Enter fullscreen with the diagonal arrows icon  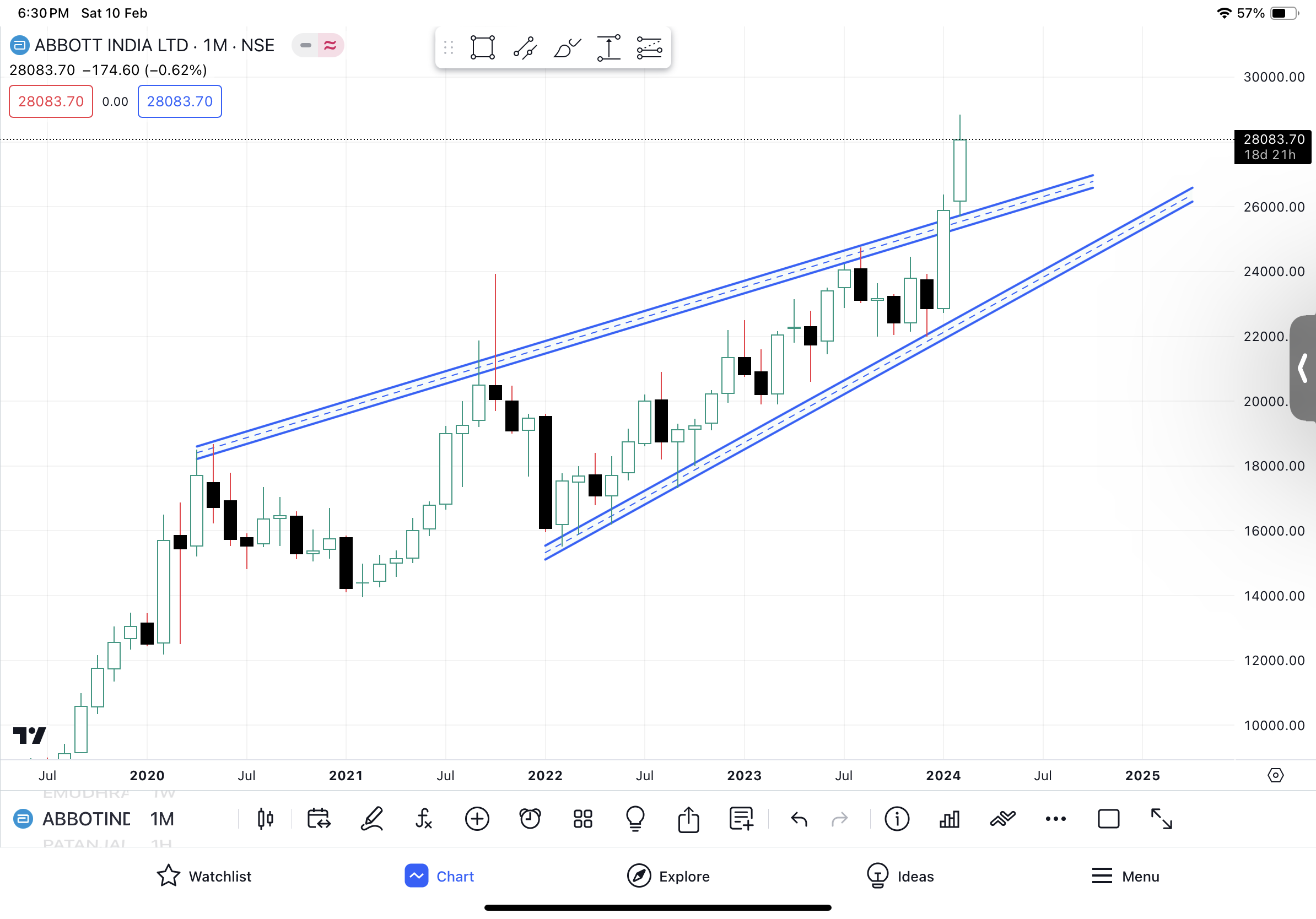1162,819
